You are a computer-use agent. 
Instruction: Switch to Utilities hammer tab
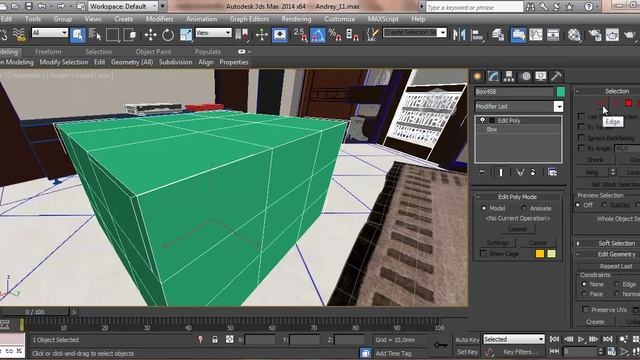click(556, 76)
